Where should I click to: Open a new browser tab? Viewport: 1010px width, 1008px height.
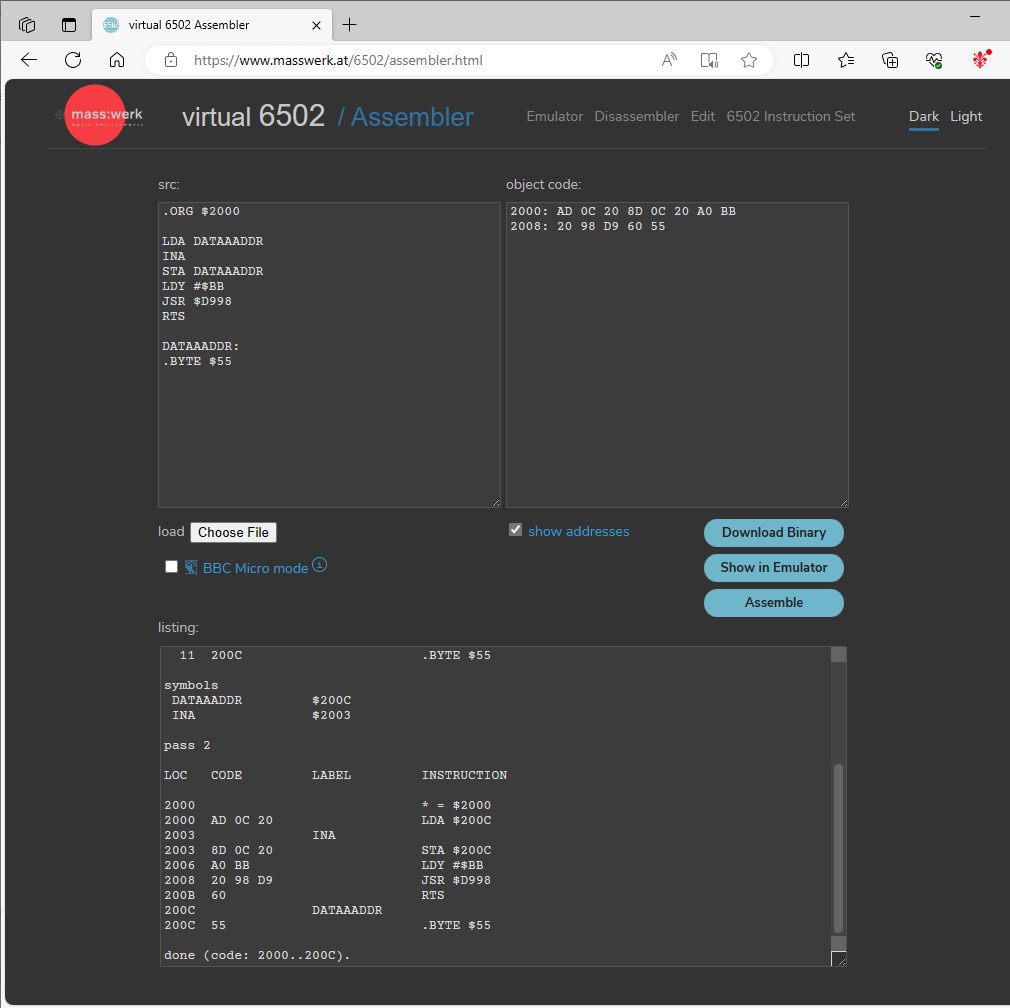click(x=349, y=25)
